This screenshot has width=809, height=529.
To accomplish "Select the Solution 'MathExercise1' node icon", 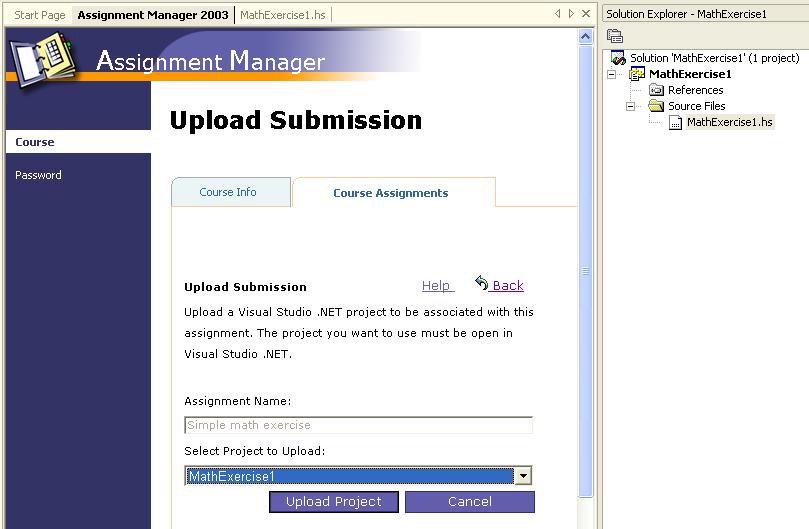I will (x=618, y=58).
